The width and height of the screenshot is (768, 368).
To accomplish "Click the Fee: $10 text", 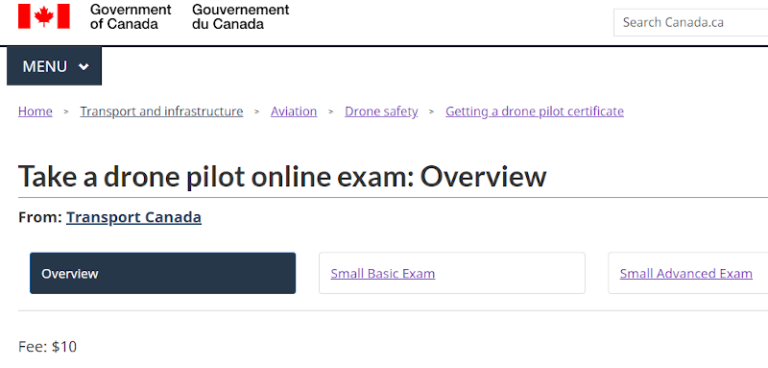I will 48,347.
